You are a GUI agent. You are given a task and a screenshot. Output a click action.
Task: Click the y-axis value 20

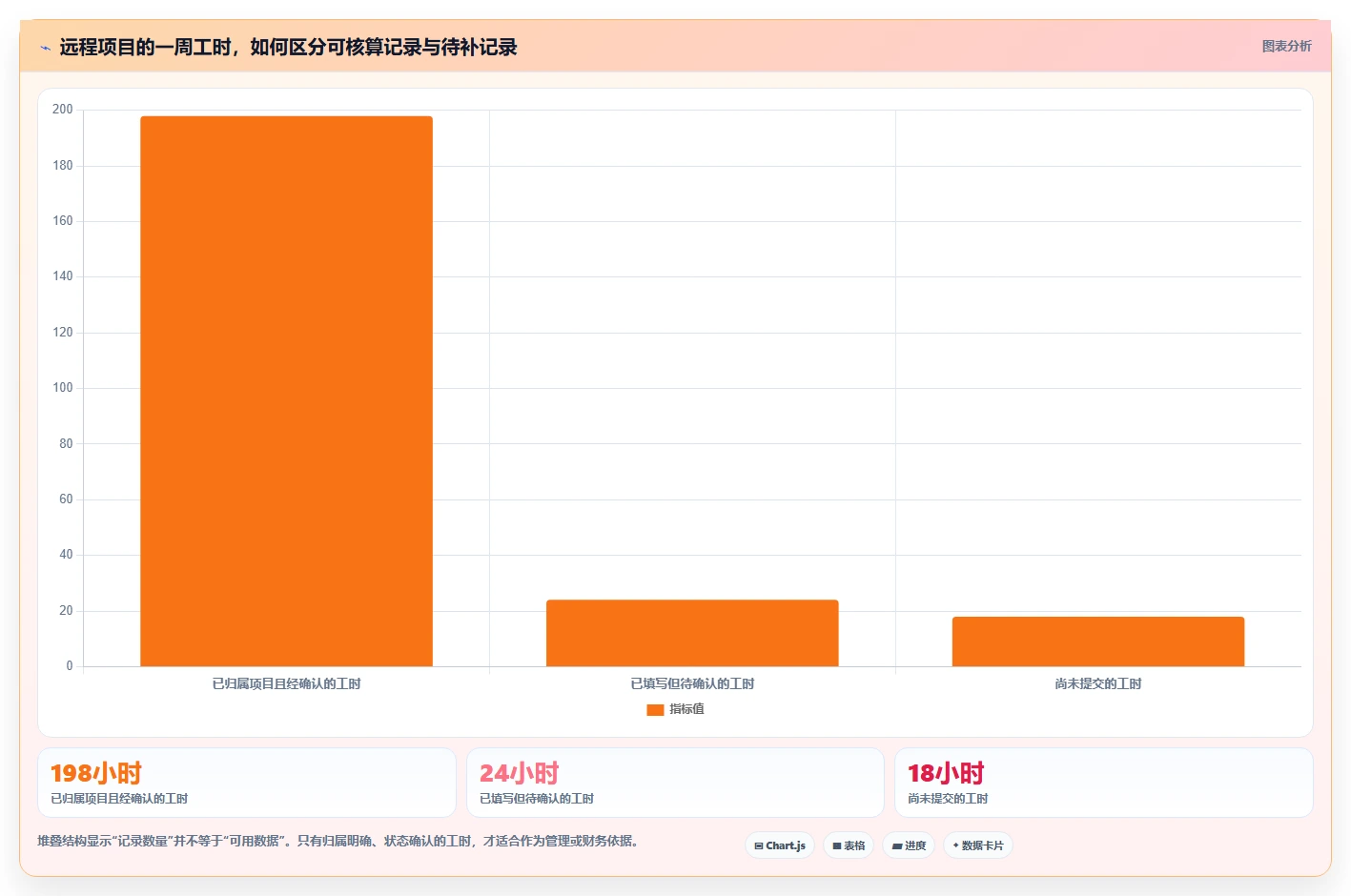66,611
